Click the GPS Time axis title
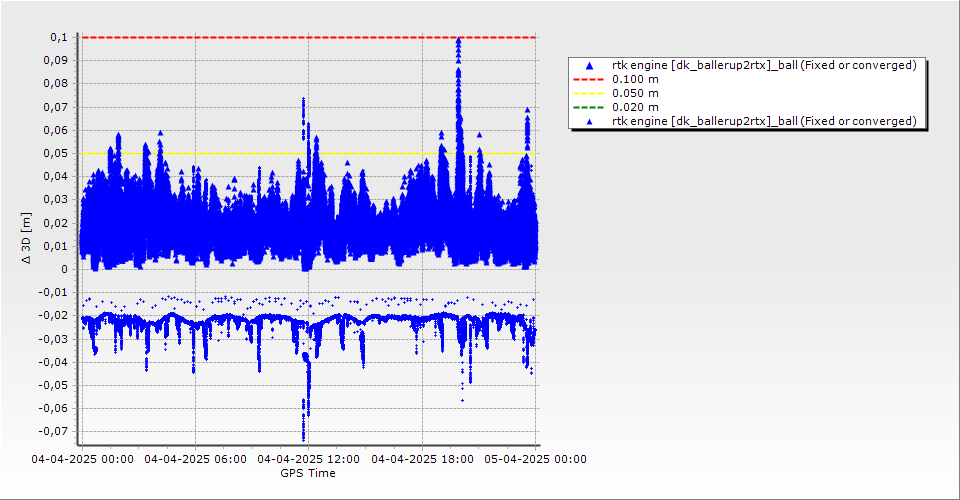 [308, 473]
